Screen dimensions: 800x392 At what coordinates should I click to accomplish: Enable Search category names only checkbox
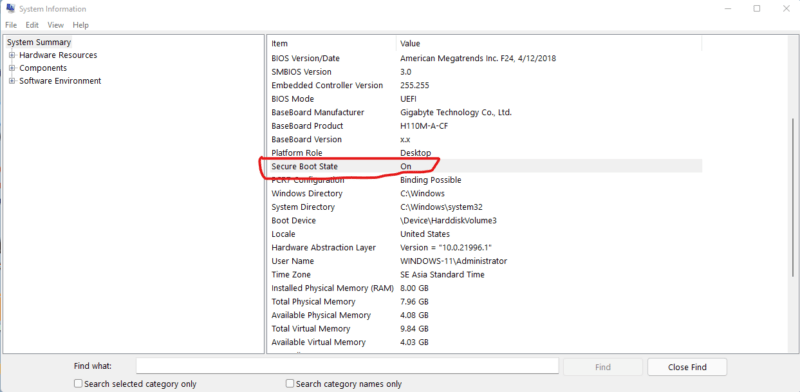[x=290, y=383]
